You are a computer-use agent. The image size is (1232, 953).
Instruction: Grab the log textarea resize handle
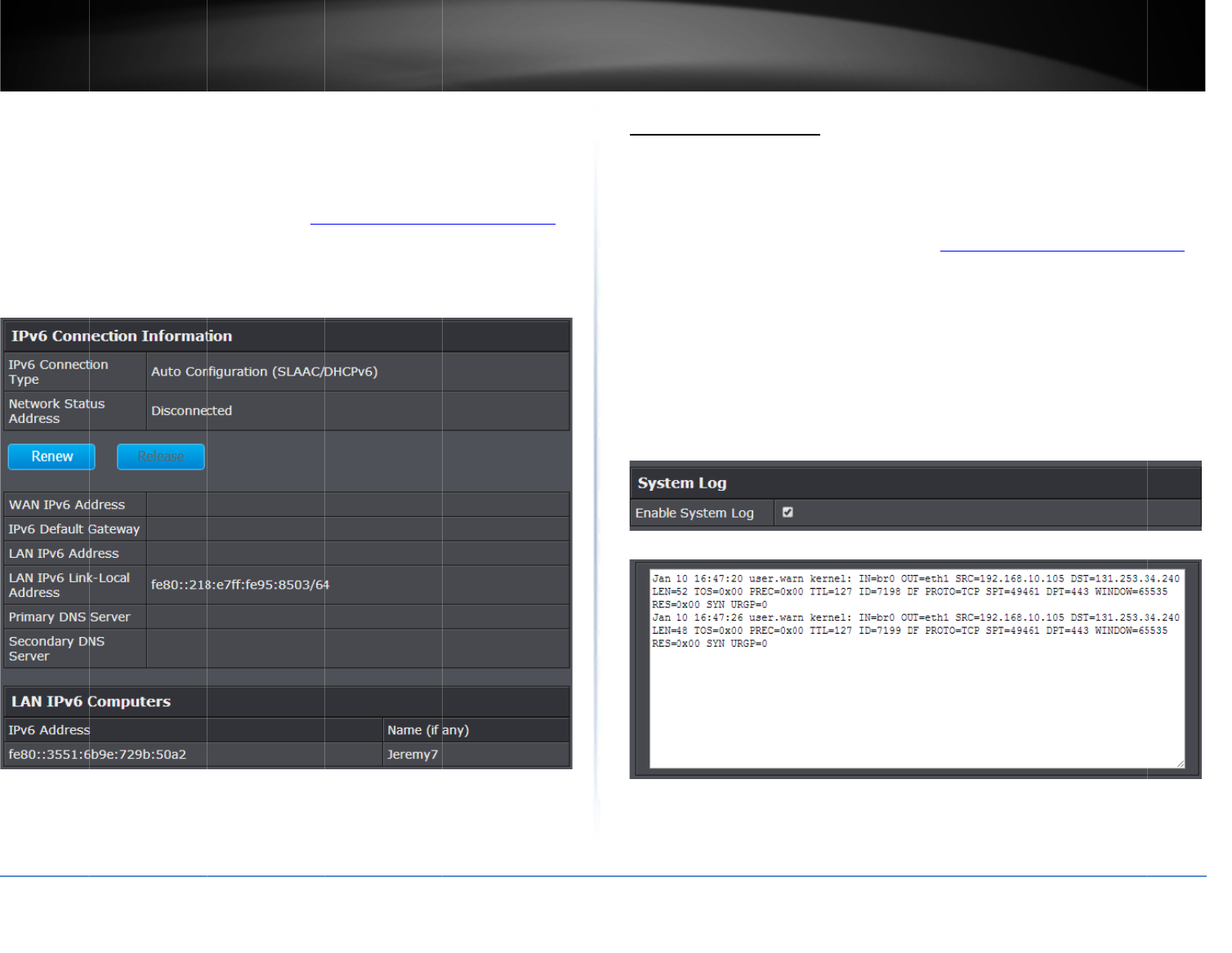click(1180, 764)
